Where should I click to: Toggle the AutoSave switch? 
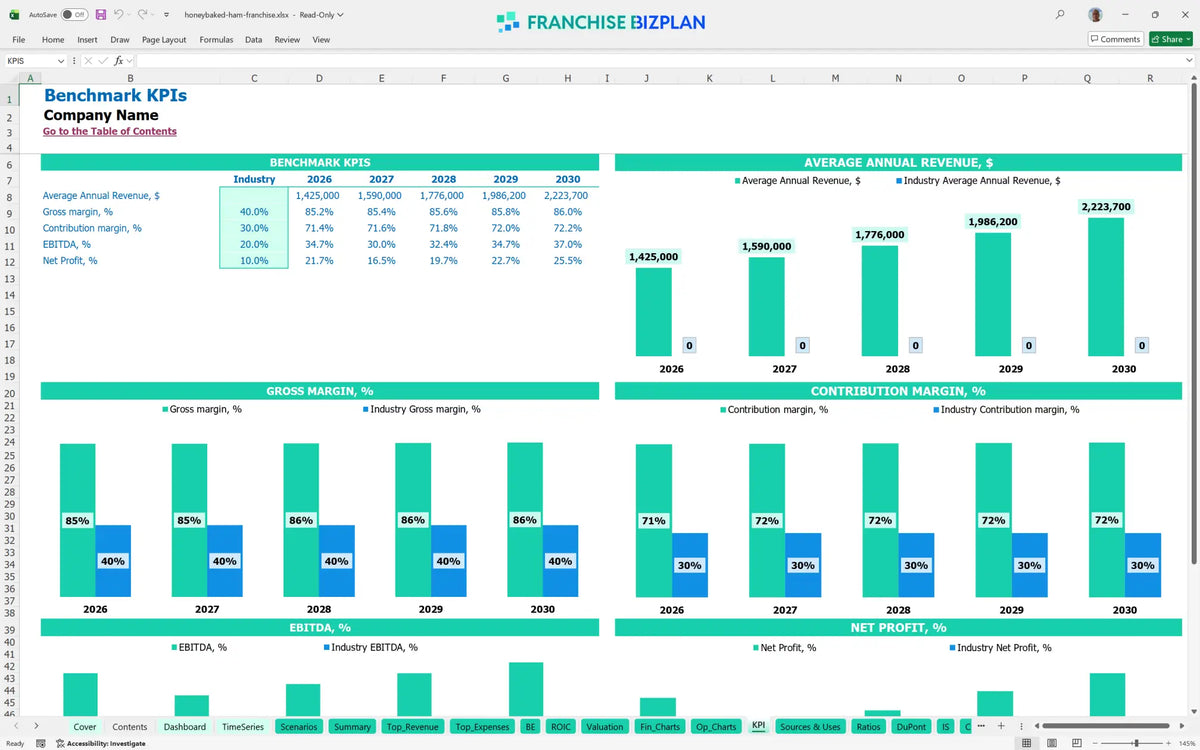[x=74, y=15]
